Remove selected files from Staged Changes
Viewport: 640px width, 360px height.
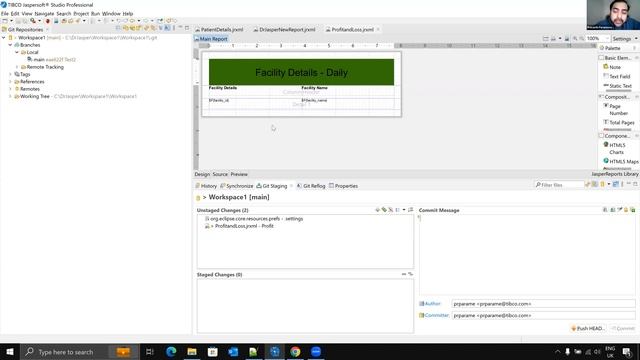(x=404, y=274)
